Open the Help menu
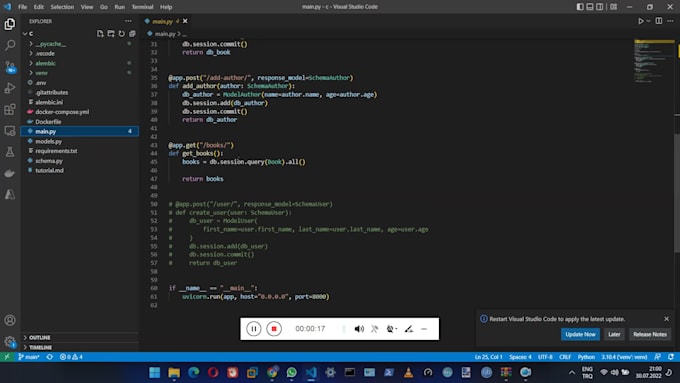The image size is (680, 383). [x=166, y=7]
